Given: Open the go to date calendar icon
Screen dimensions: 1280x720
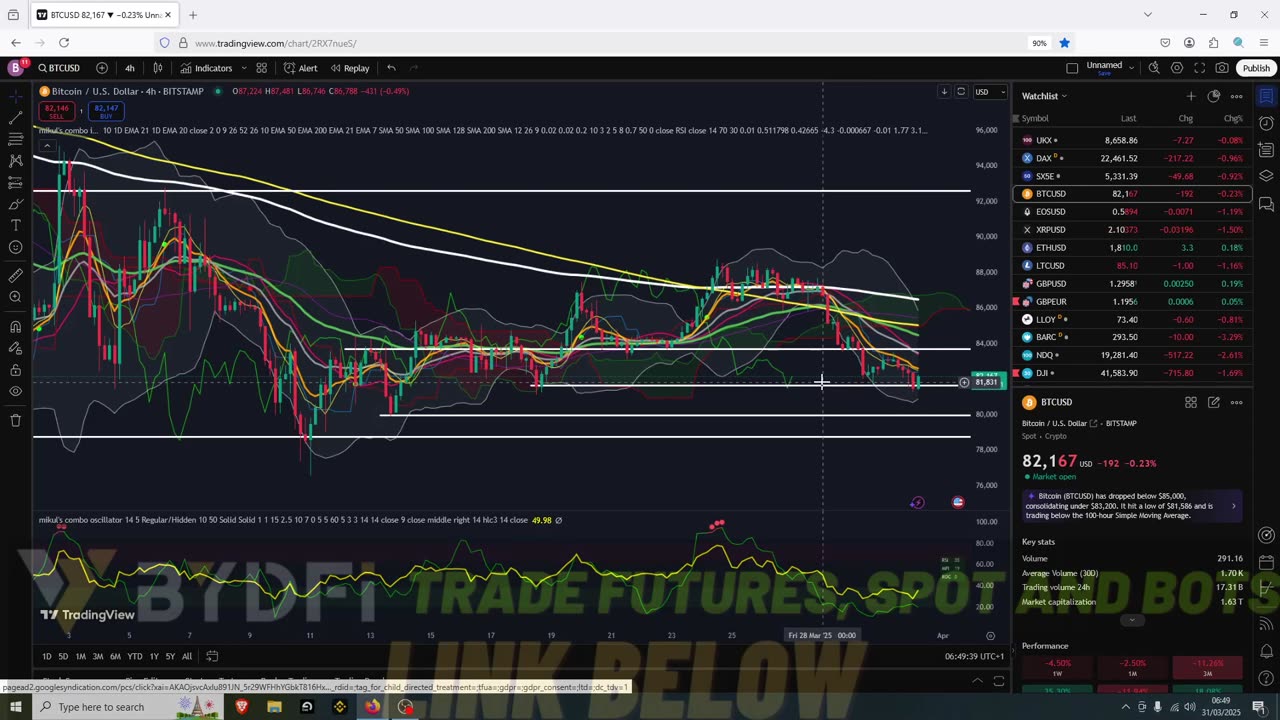Looking at the screenshot, I should [x=212, y=656].
